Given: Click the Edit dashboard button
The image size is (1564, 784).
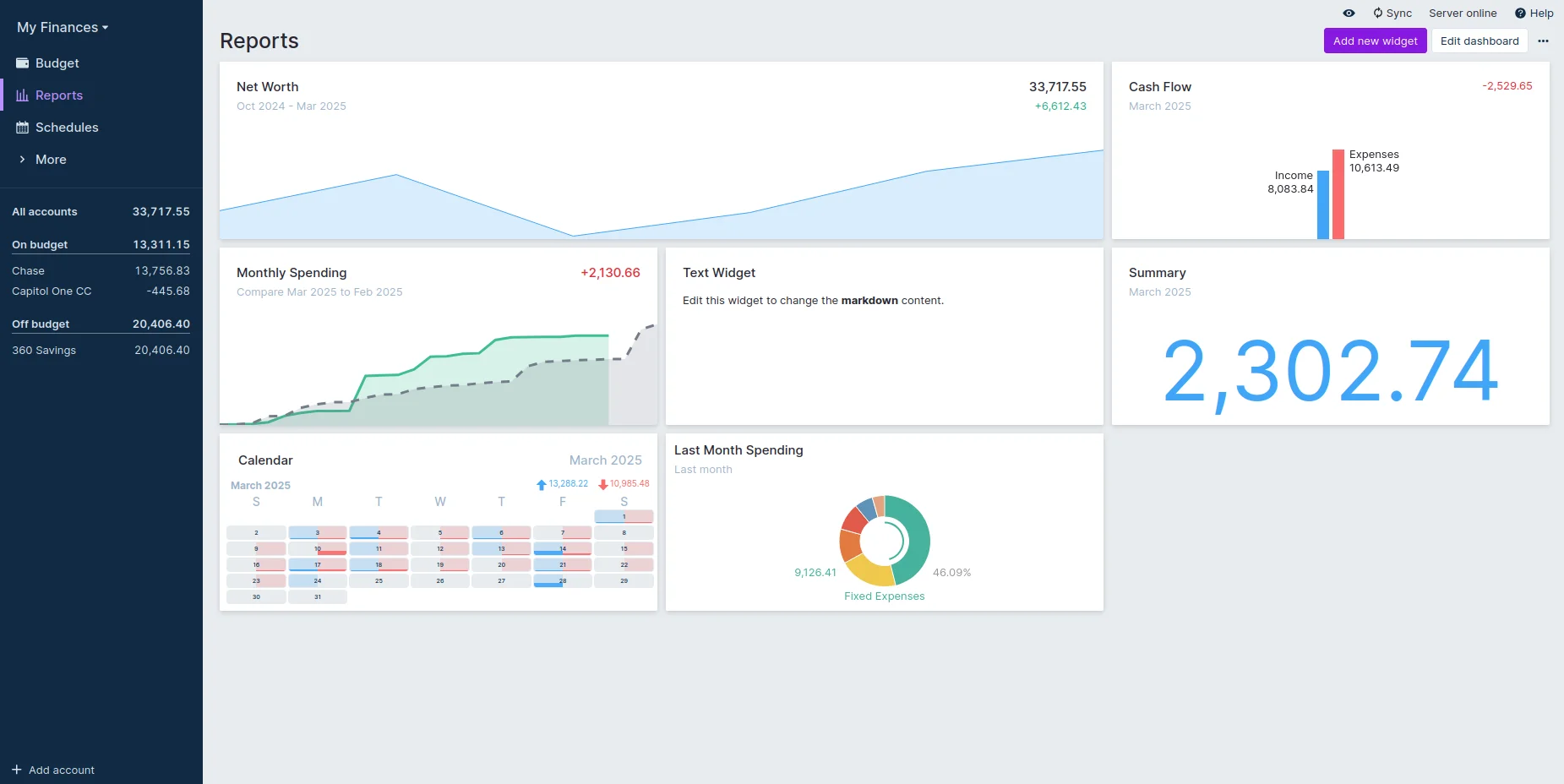Looking at the screenshot, I should (x=1479, y=41).
